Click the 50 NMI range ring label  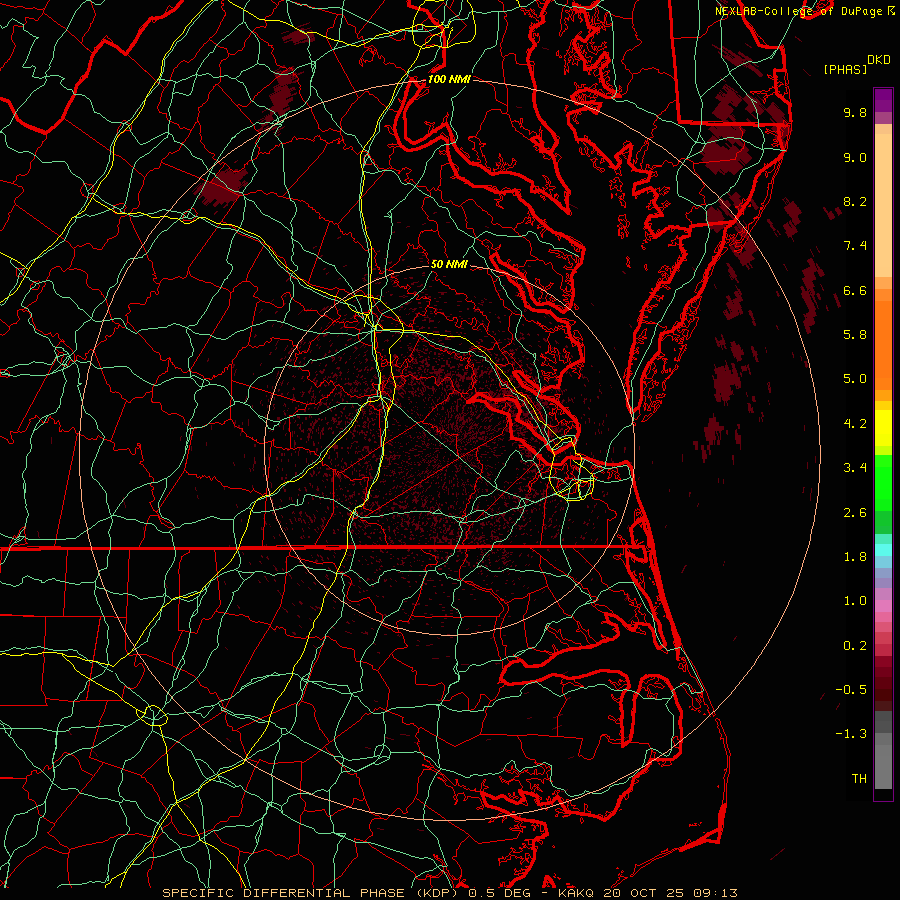tap(449, 264)
